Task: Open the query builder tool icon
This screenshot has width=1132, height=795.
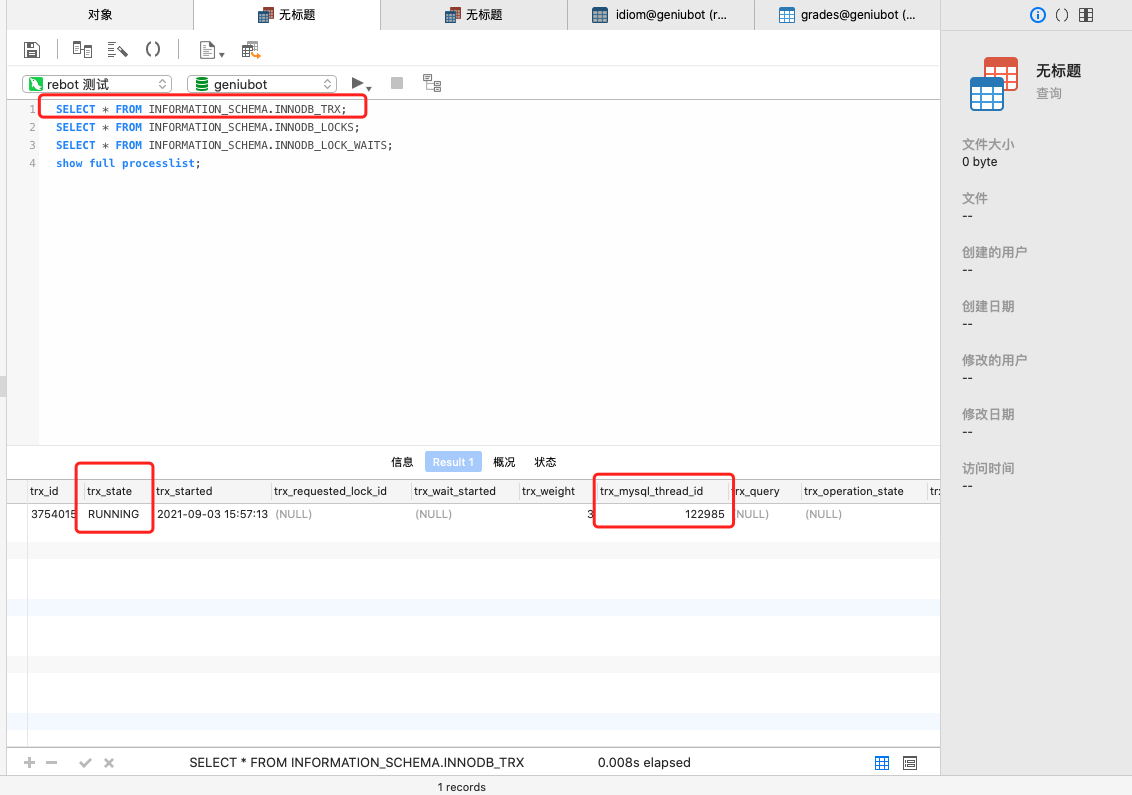Action: click(x=82, y=50)
